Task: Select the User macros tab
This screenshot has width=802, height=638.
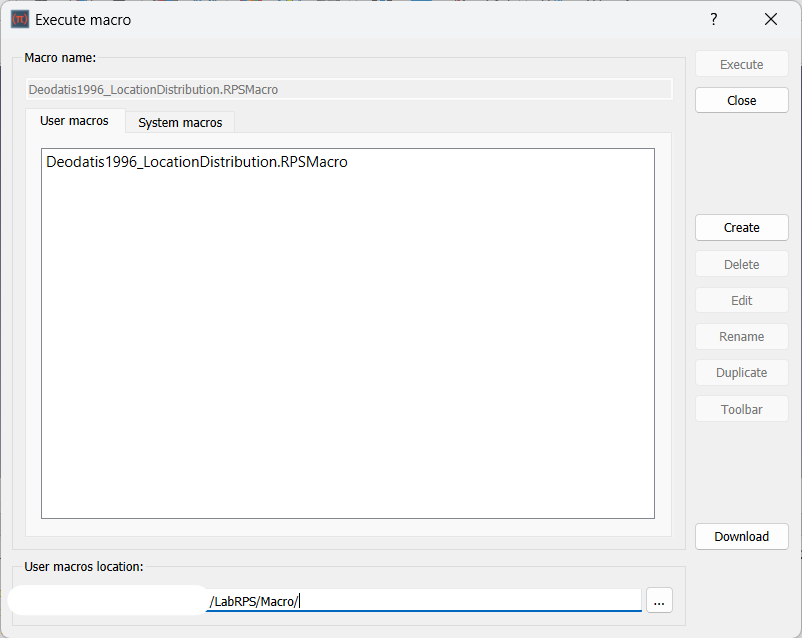Action: (x=74, y=121)
